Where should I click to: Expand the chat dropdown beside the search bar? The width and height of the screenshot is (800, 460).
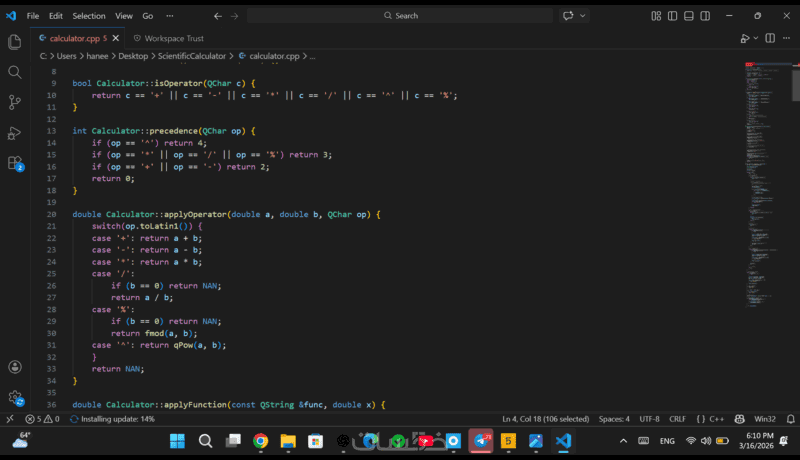click(x=583, y=16)
